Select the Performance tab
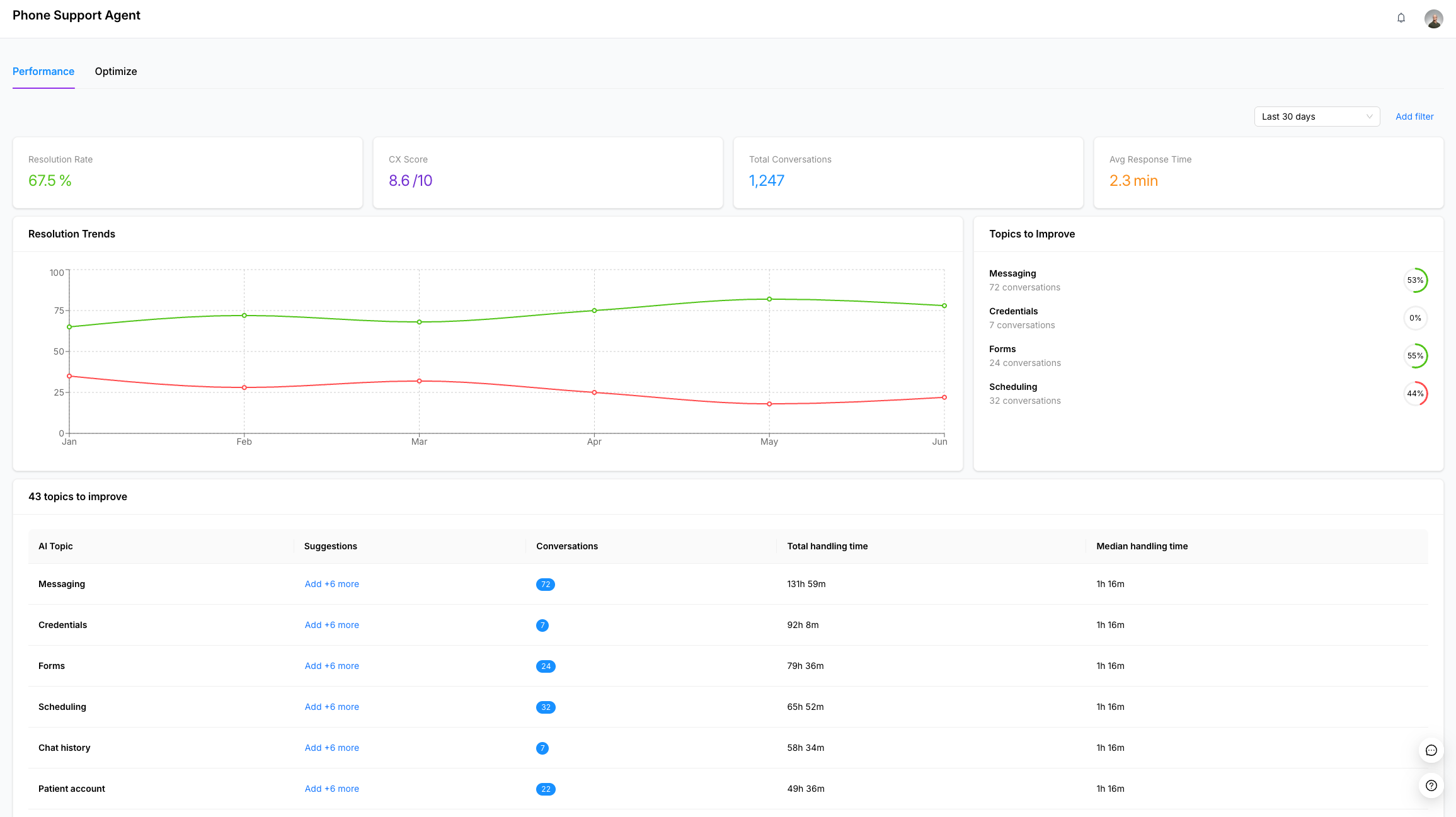 [x=43, y=71]
